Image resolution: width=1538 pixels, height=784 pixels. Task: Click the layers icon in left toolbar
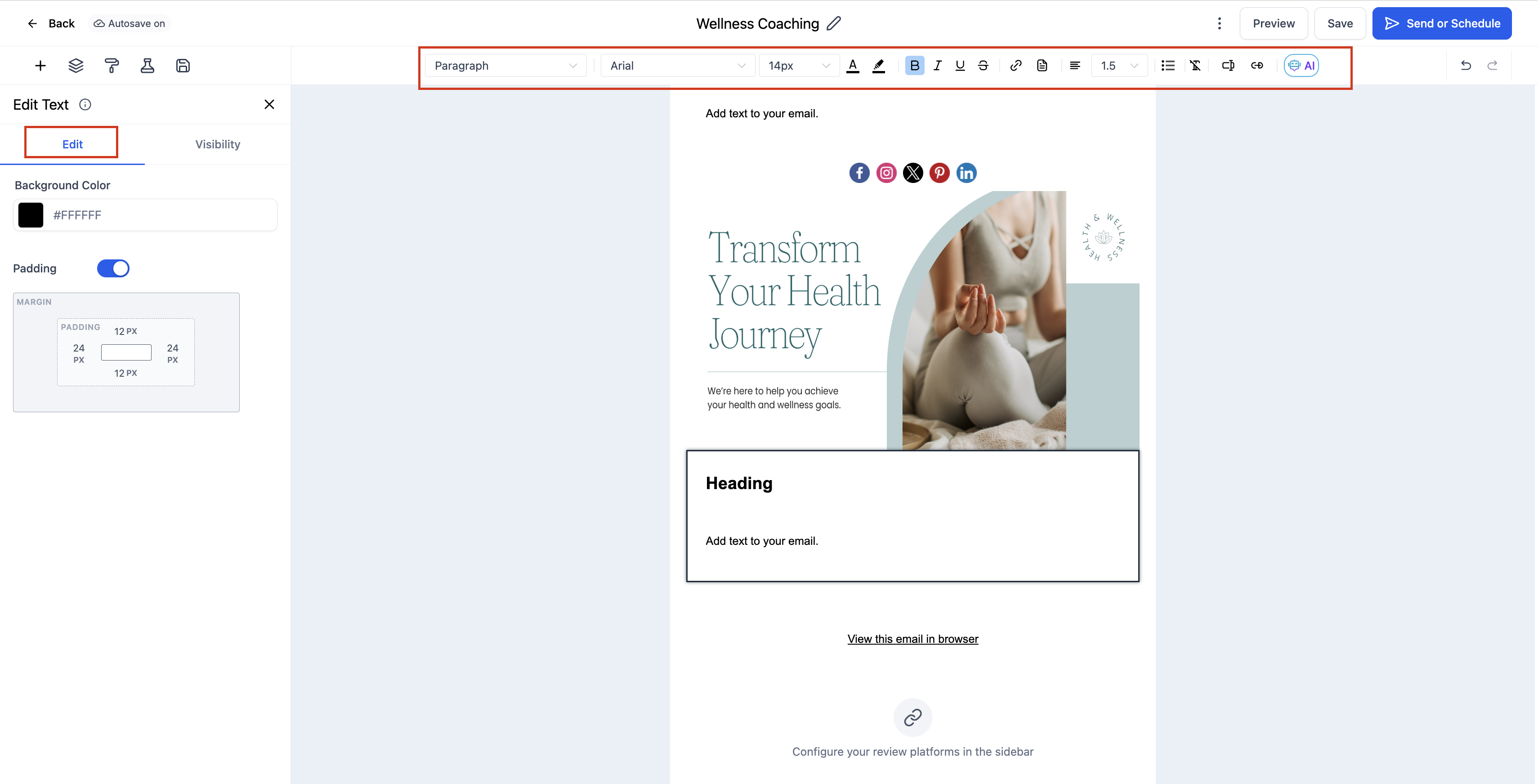[76, 66]
